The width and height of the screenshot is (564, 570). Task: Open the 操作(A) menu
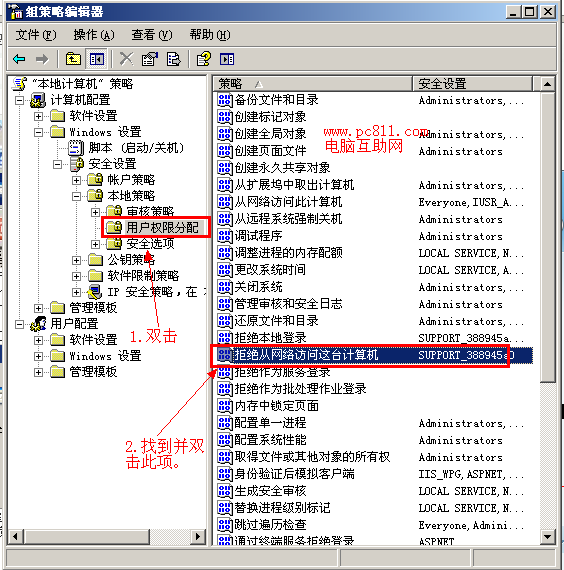[x=94, y=35]
